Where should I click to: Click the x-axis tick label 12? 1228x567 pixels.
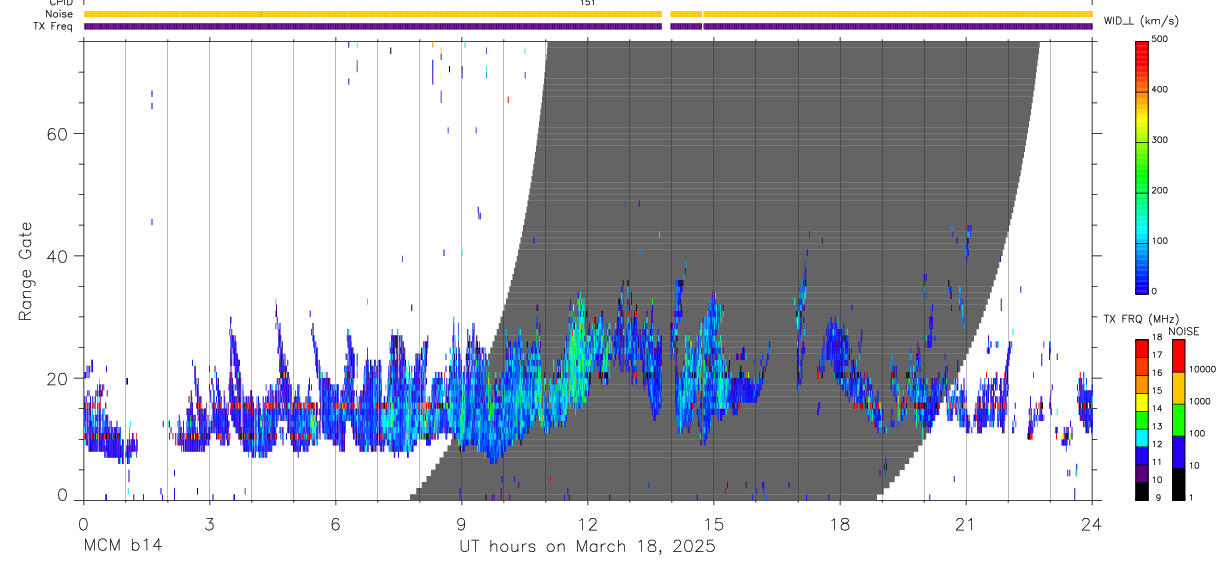pos(588,523)
